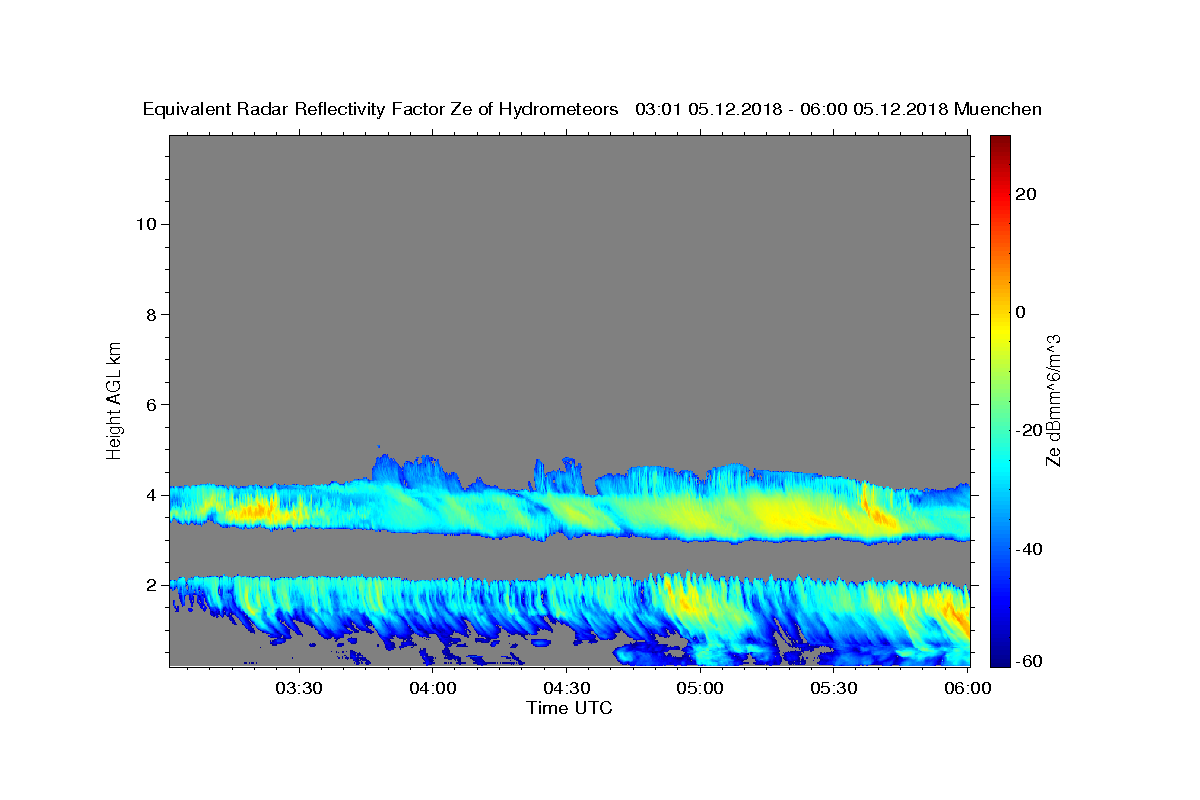Click the plot title 'Equivalent Radar Reflectivity Factor Ze of Hydrometeors'

[x=380, y=110]
